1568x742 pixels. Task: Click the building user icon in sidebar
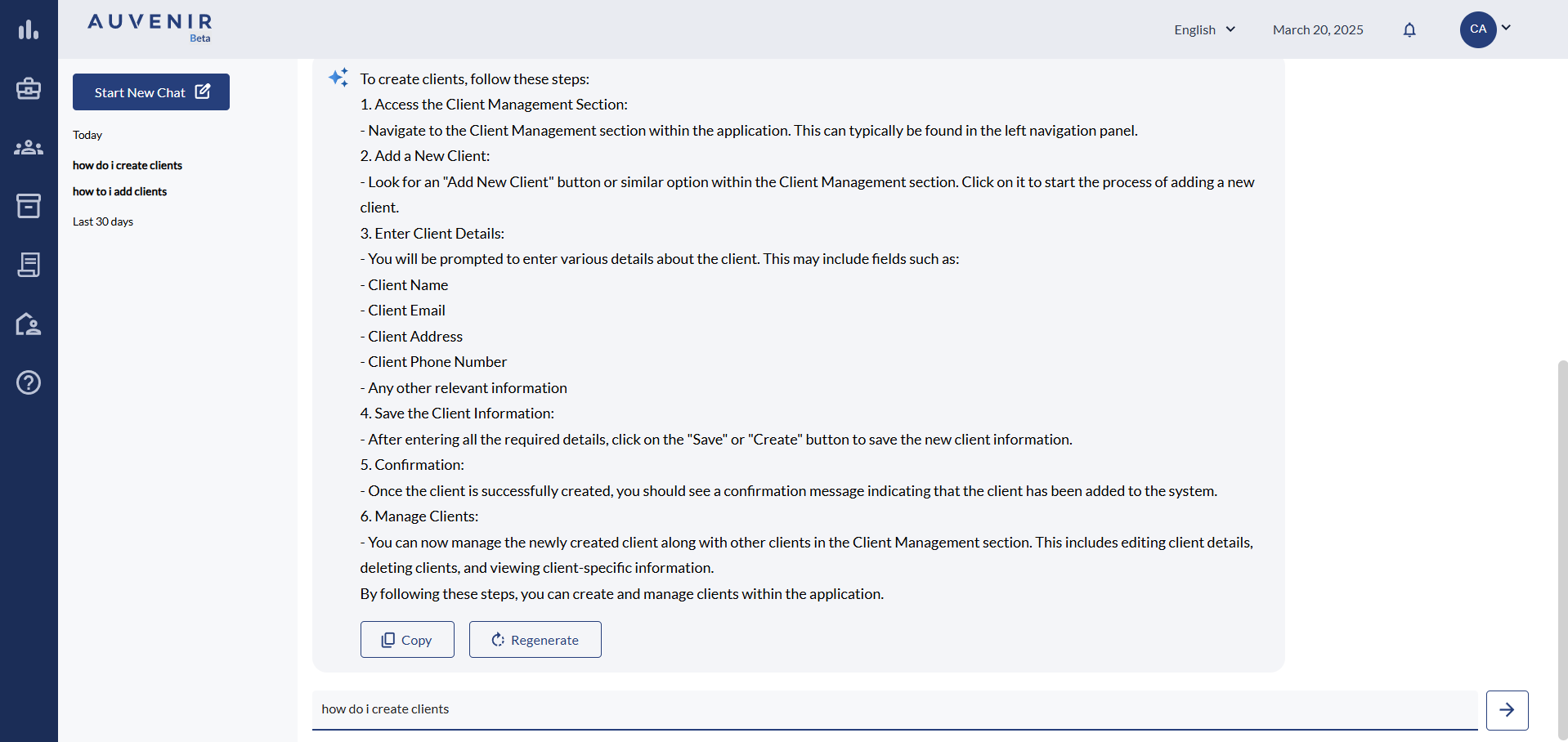pyautogui.click(x=29, y=324)
